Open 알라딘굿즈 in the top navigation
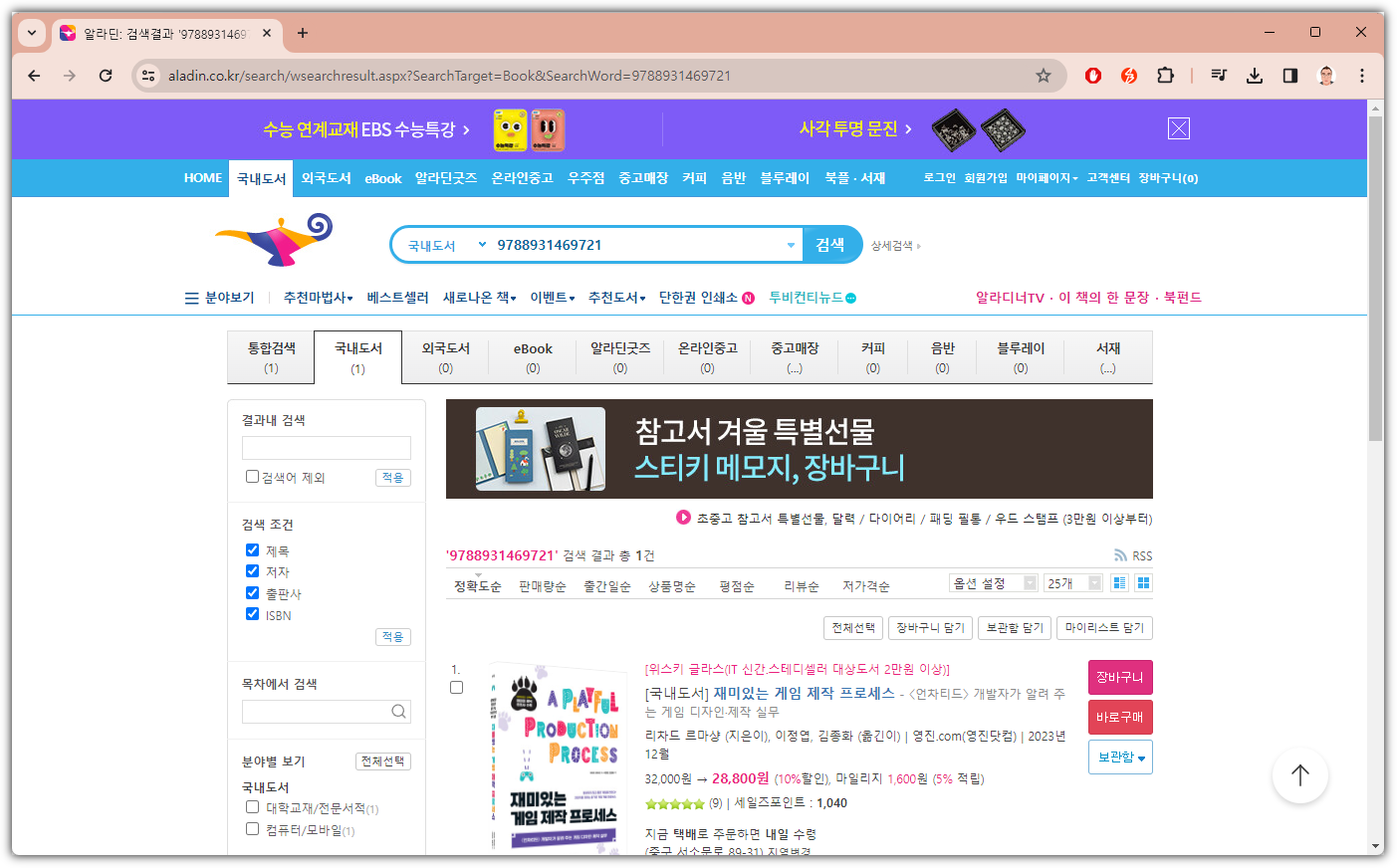Screen dimensions: 1397x868 (446, 178)
